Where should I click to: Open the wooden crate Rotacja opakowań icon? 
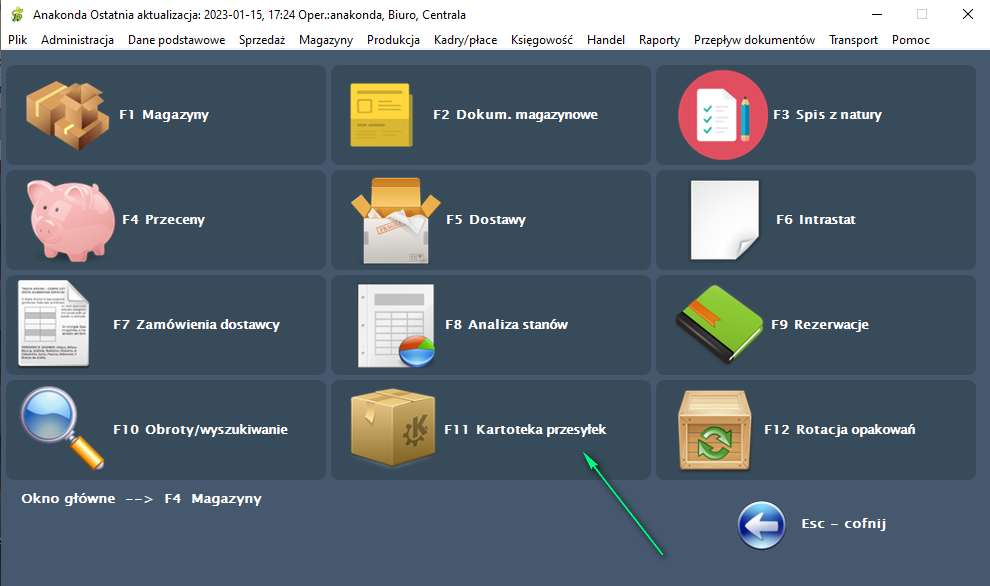point(712,429)
